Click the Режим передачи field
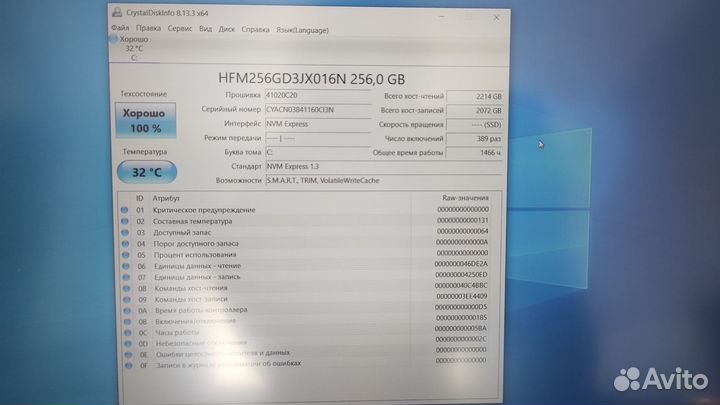 coord(318,138)
